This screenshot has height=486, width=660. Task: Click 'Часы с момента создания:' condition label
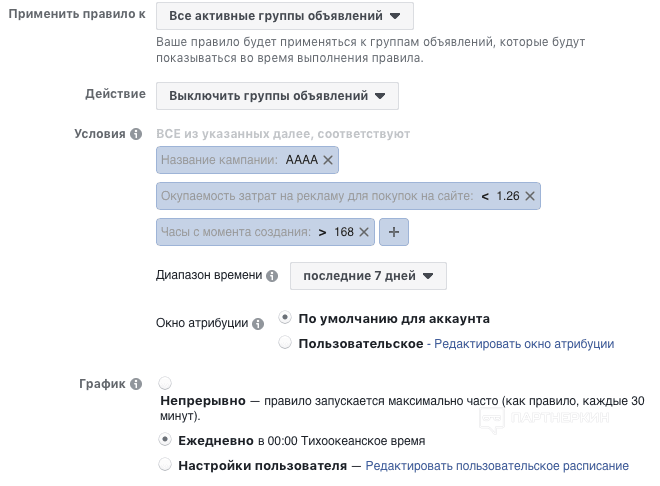pyautogui.click(x=236, y=232)
